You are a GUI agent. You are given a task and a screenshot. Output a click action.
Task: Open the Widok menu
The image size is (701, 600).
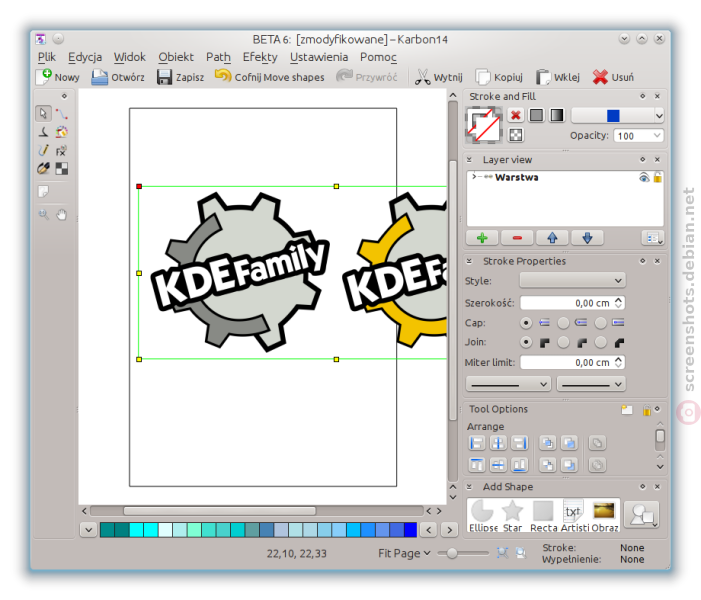(130, 57)
